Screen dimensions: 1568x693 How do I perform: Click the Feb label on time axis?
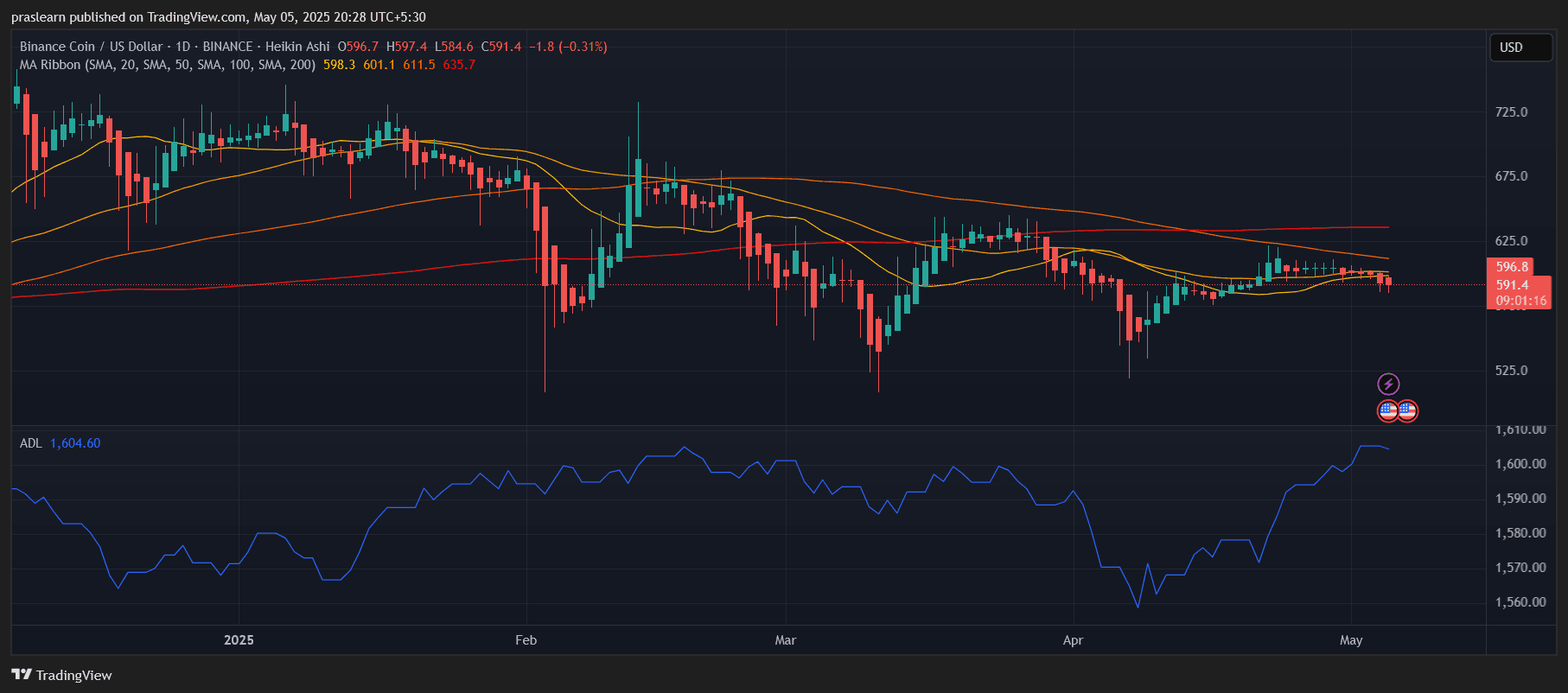pos(526,640)
